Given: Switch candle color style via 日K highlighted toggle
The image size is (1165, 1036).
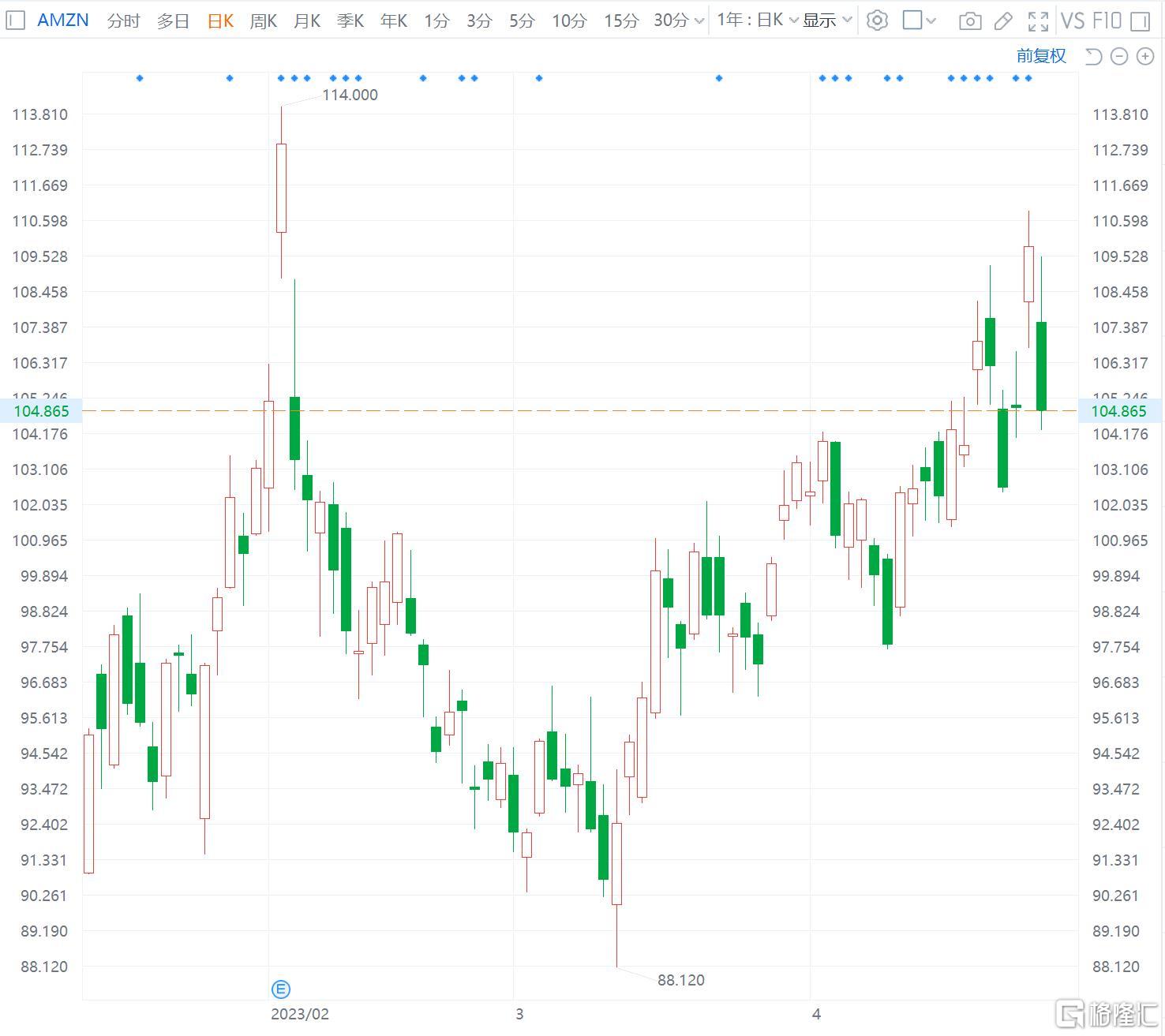Looking at the screenshot, I should click(x=219, y=21).
